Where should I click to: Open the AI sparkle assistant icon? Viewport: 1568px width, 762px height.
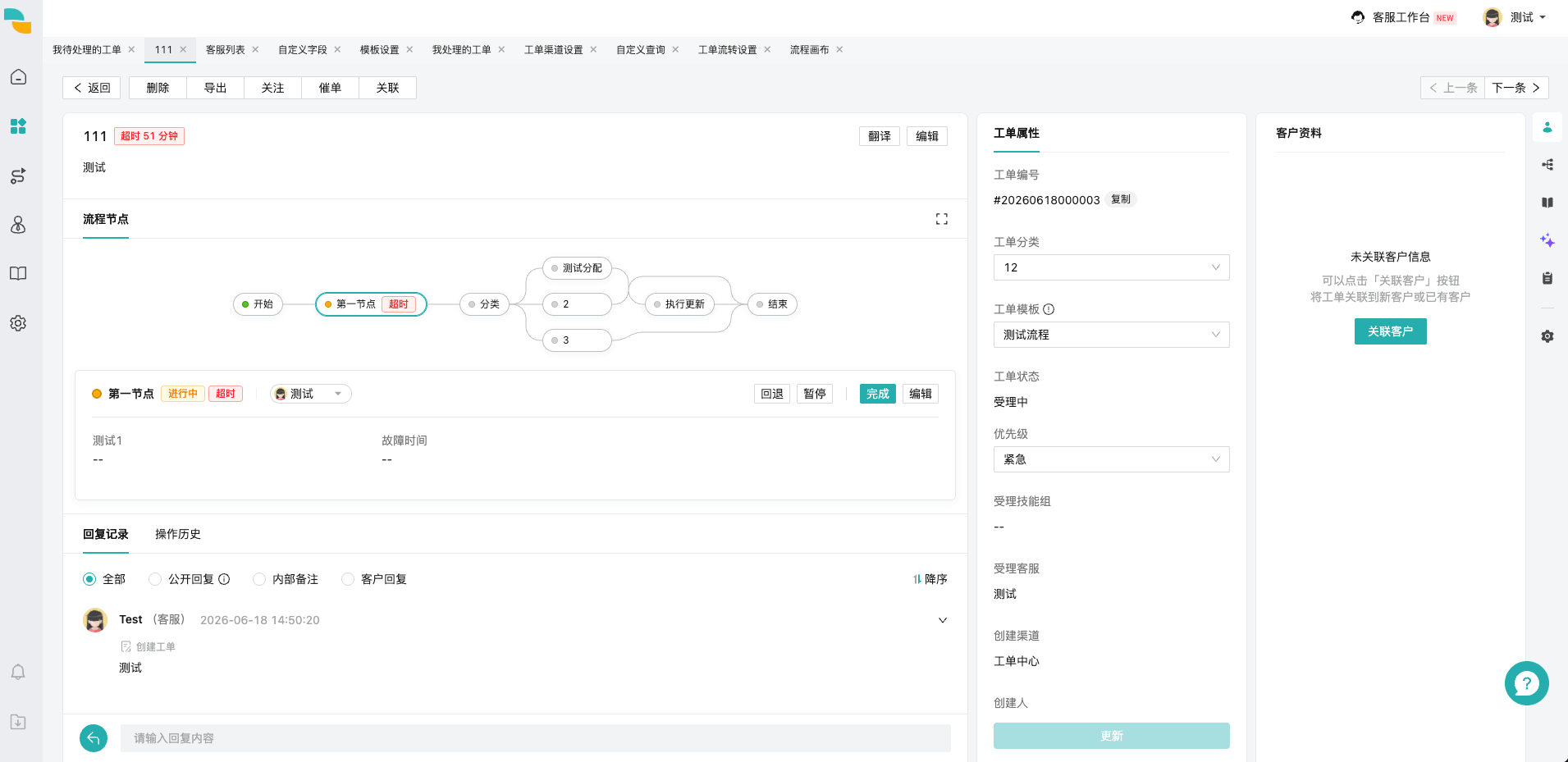click(x=1547, y=240)
